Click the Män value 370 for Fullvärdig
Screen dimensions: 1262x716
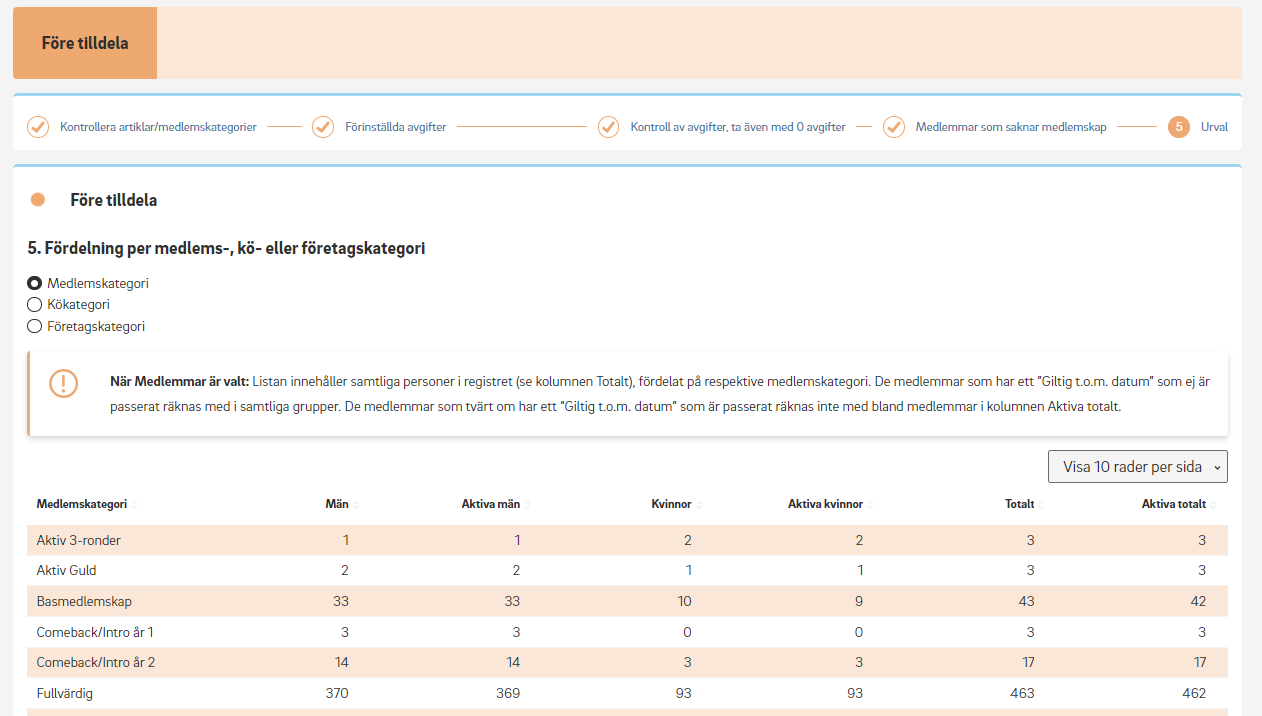point(337,693)
